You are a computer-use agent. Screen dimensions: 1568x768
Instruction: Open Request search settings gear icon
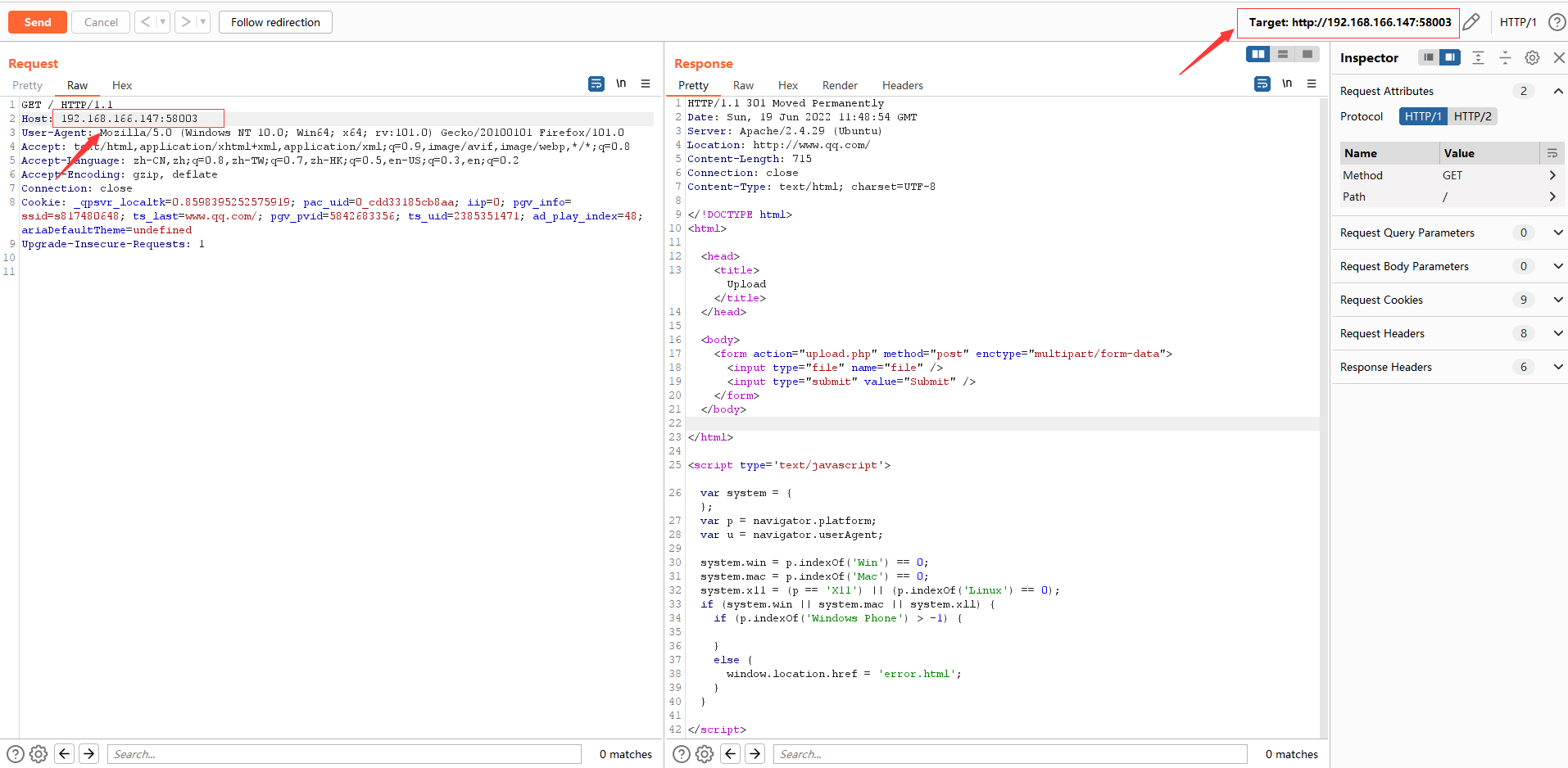tap(39, 754)
